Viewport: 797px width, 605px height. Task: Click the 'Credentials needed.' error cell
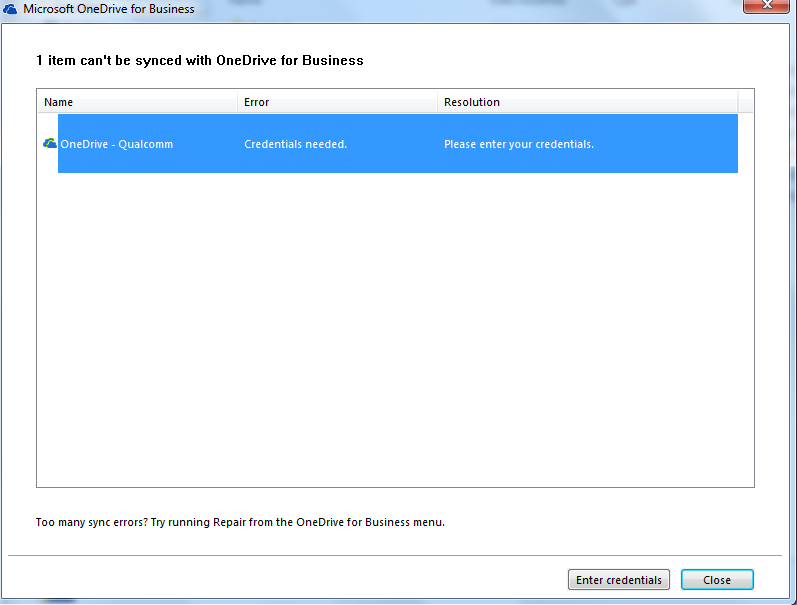[x=295, y=144]
